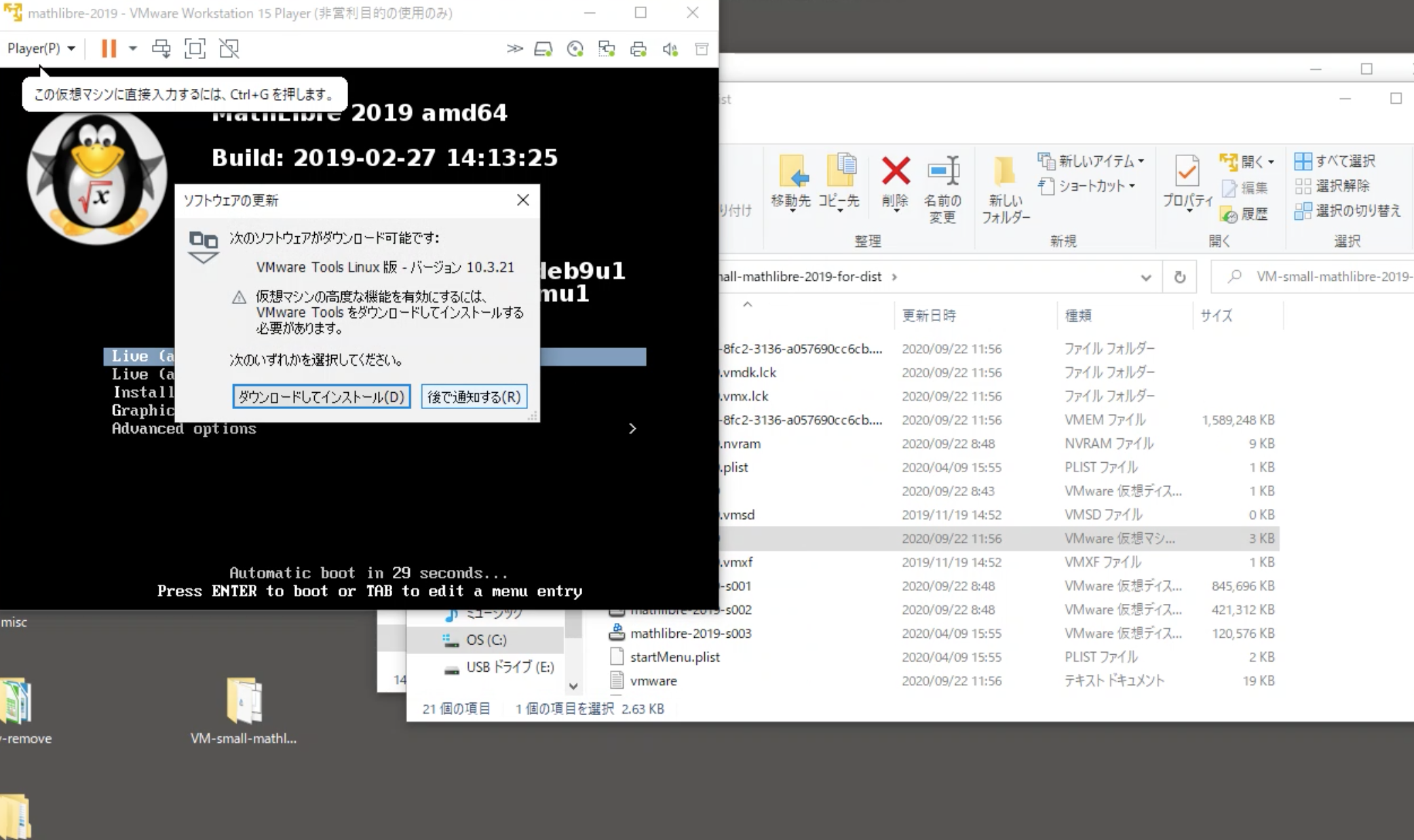Click the red Delete (削除) icon
1414x840 pixels.
tap(896, 170)
